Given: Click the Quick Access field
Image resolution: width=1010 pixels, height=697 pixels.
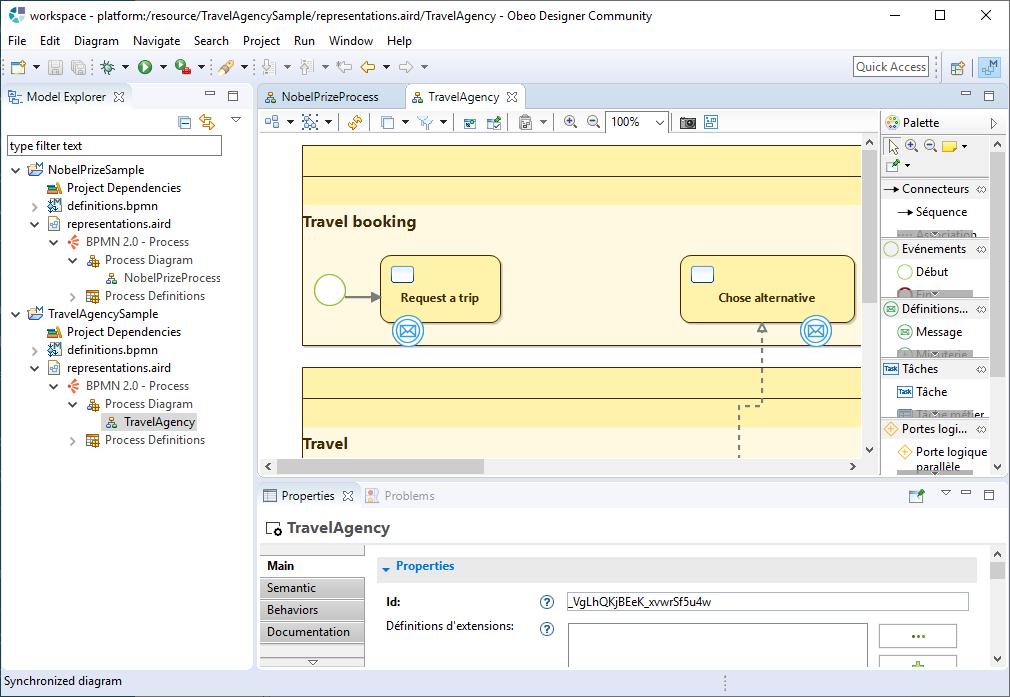Looking at the screenshot, I should click(x=891, y=67).
